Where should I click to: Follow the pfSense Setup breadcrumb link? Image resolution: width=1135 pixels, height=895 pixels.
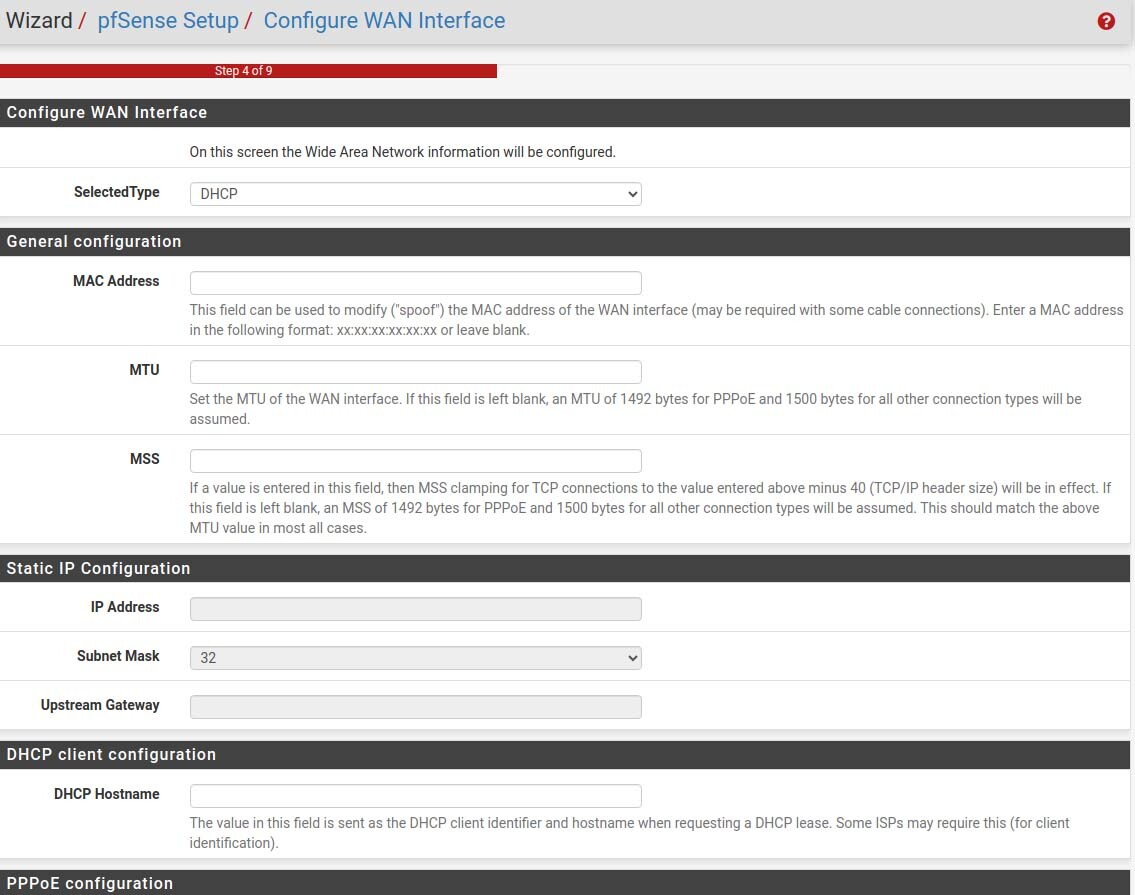168,20
